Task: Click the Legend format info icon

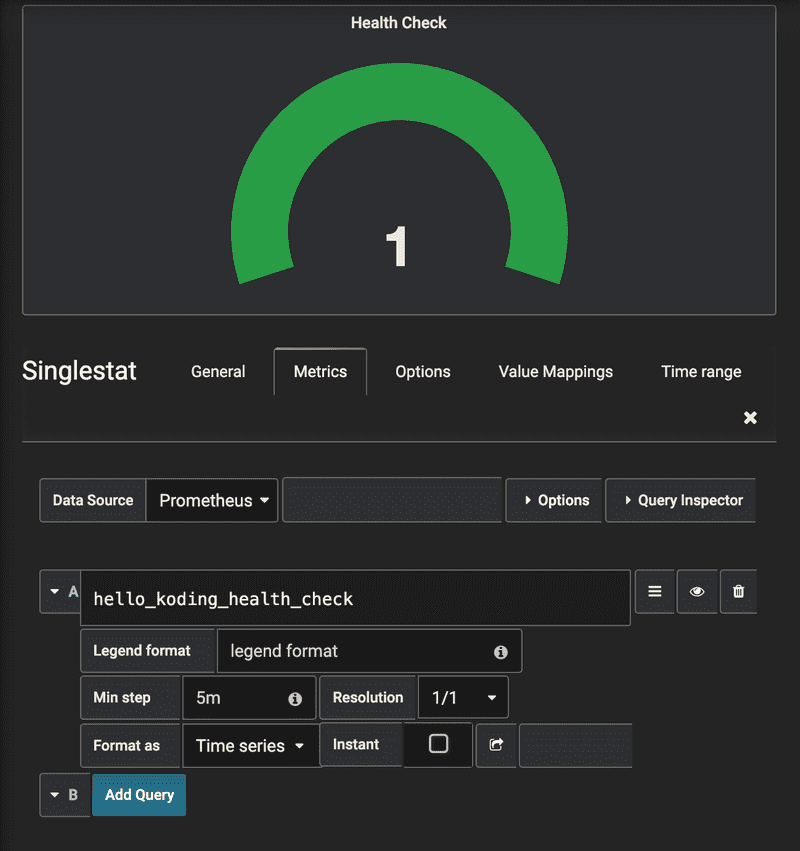Action: tap(500, 652)
